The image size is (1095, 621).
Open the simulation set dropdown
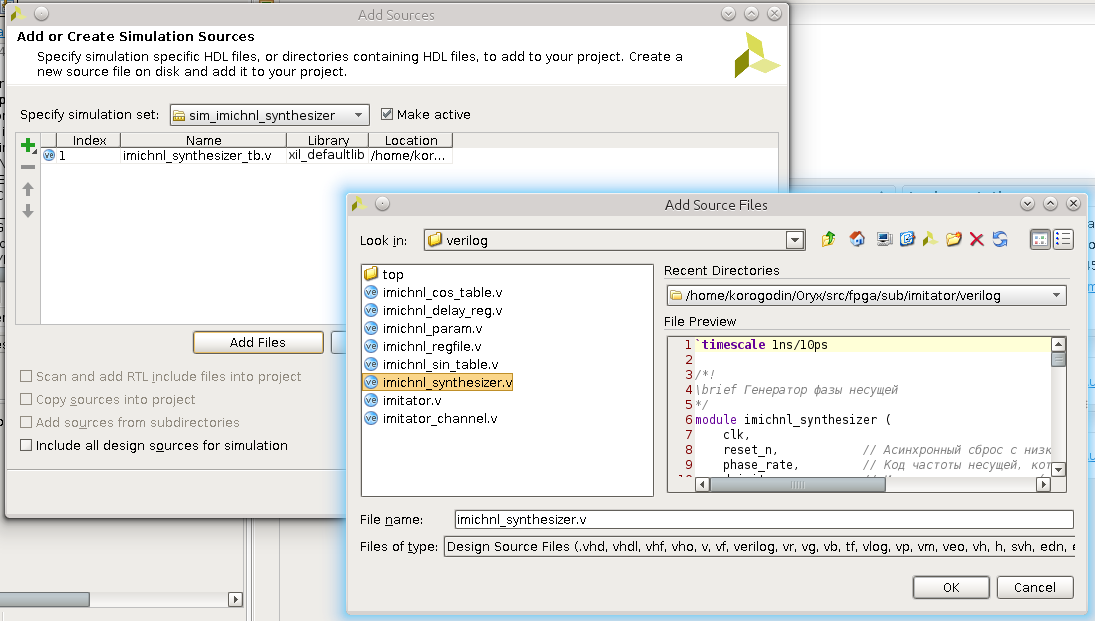click(x=270, y=115)
